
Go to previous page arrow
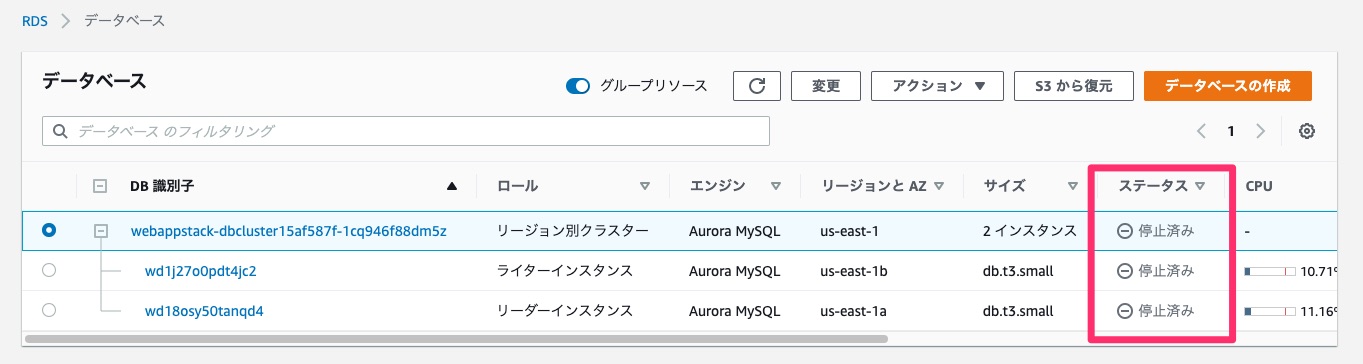click(1201, 131)
